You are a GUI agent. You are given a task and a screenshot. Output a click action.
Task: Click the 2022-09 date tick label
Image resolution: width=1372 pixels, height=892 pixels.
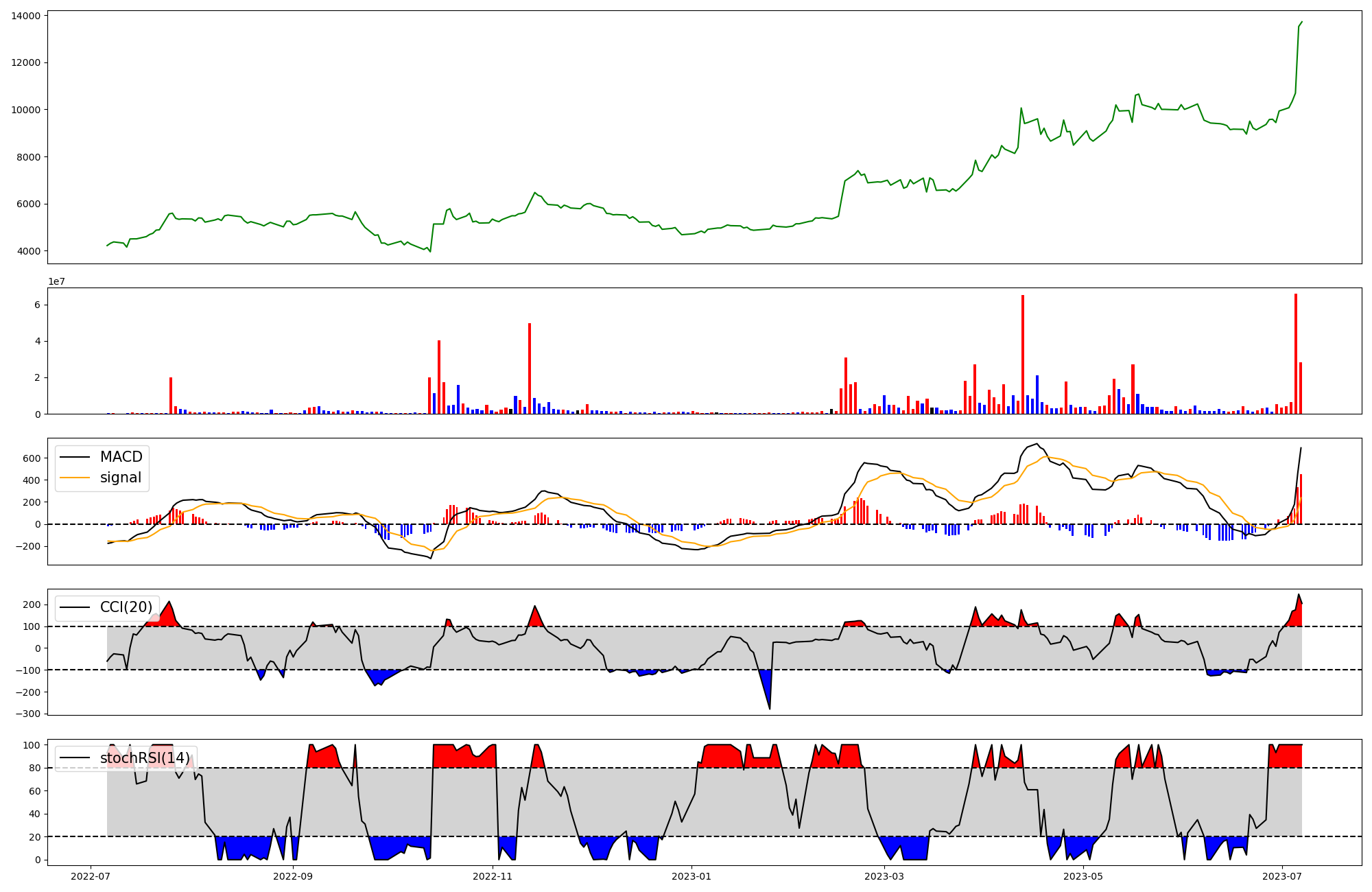(293, 876)
